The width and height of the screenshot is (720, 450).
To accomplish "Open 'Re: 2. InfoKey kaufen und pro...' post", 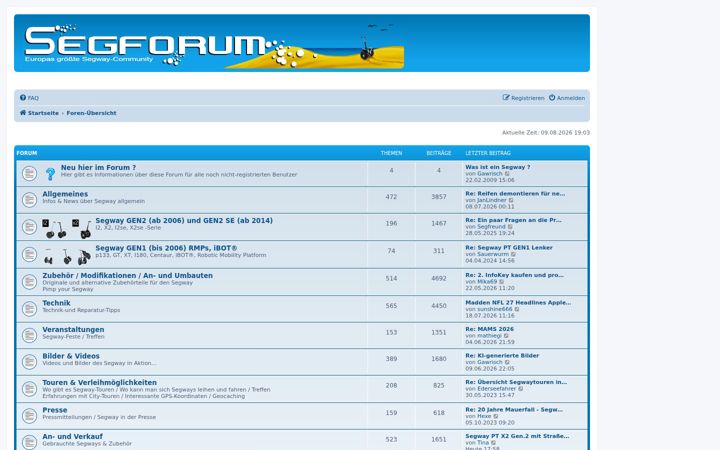I will [x=514, y=276].
